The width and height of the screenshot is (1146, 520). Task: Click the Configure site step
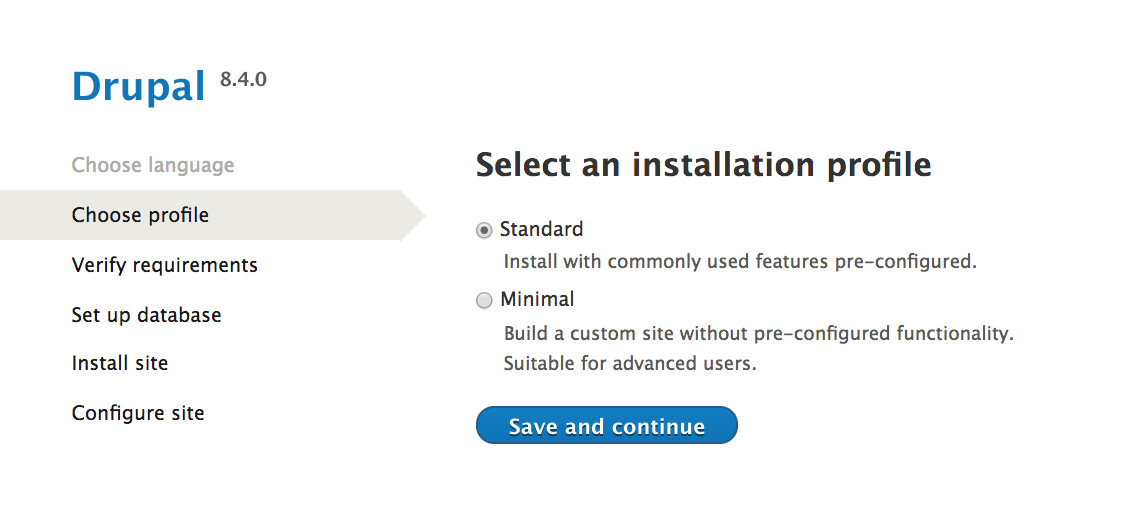(138, 413)
